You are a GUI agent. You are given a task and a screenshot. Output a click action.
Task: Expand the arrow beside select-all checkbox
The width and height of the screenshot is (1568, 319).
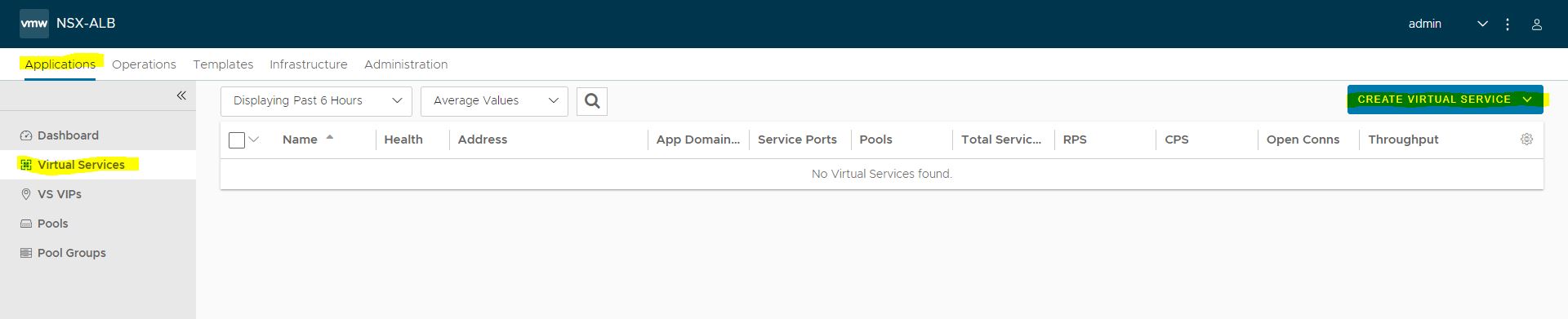click(x=254, y=140)
